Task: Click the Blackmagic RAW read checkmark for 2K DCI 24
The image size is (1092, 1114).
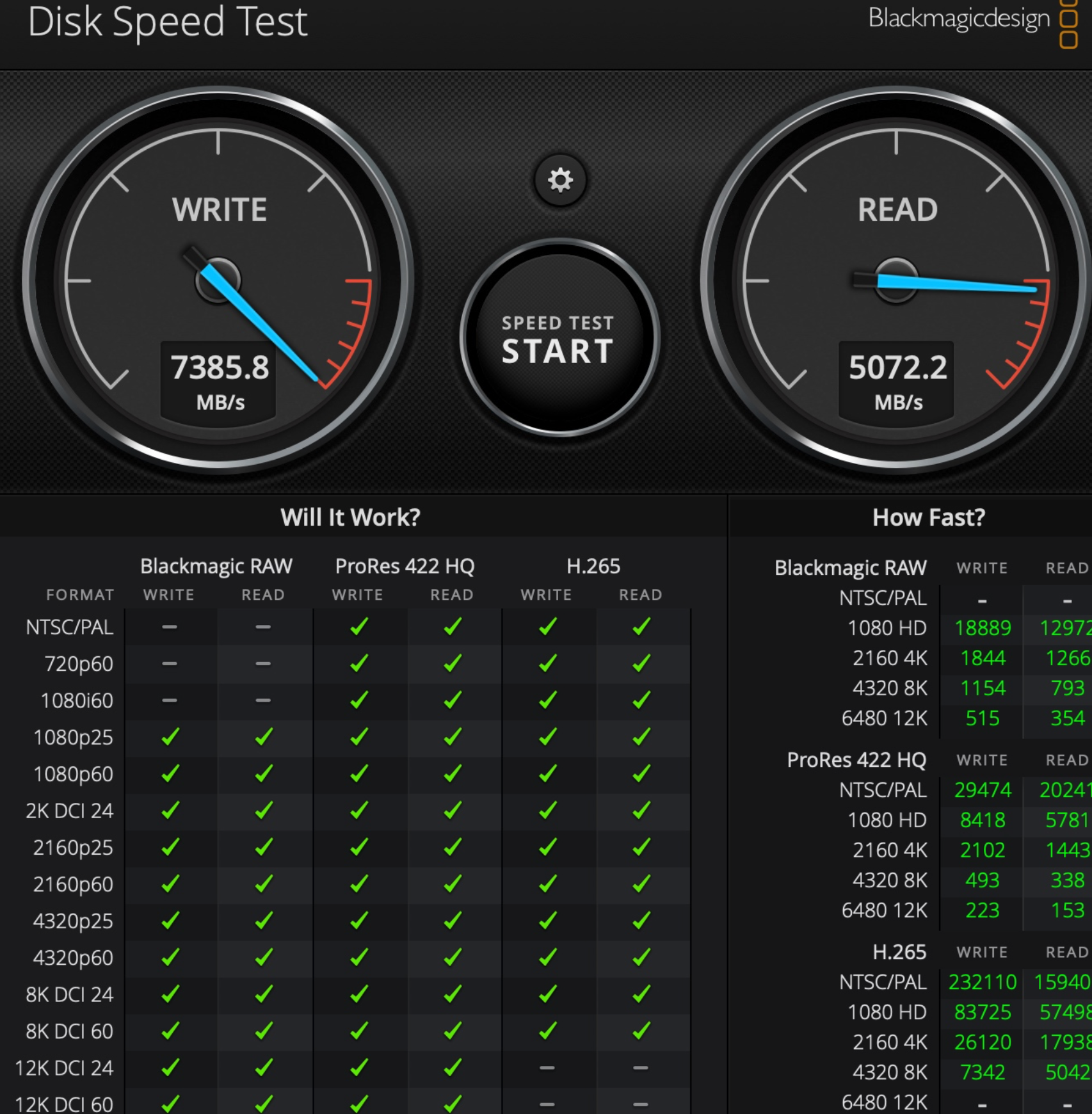Action: point(263,811)
